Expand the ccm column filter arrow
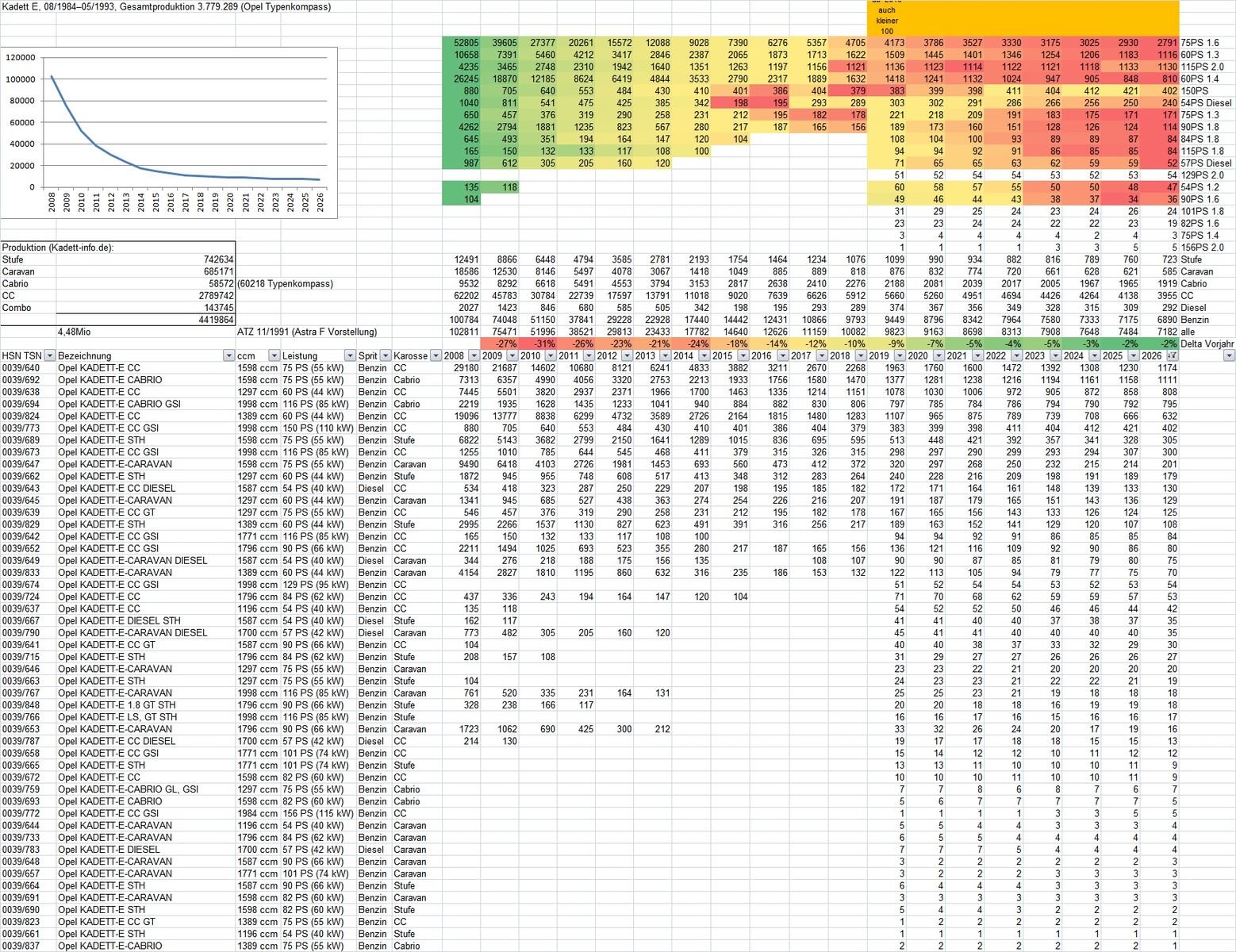Image resolution: width=1236 pixels, height=952 pixels. click(272, 356)
